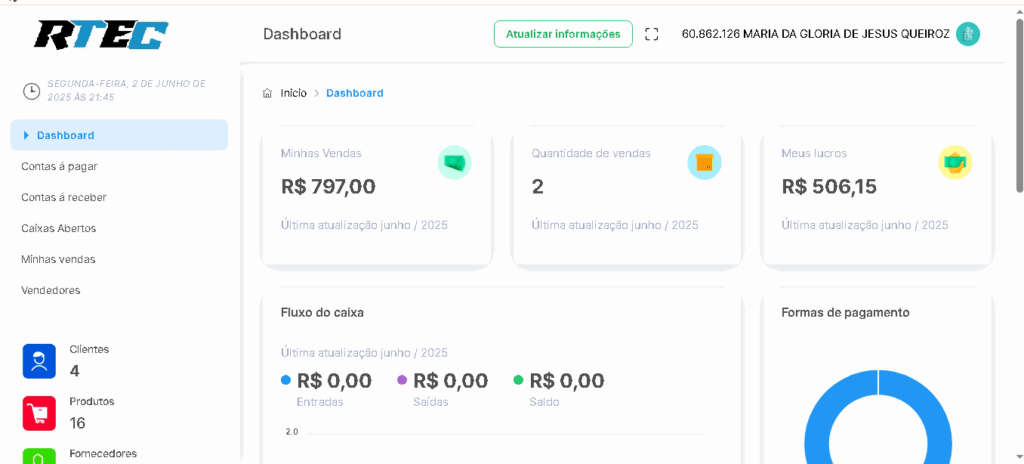Open the user profile avatar
This screenshot has height=464, width=1024.
coord(967,34)
